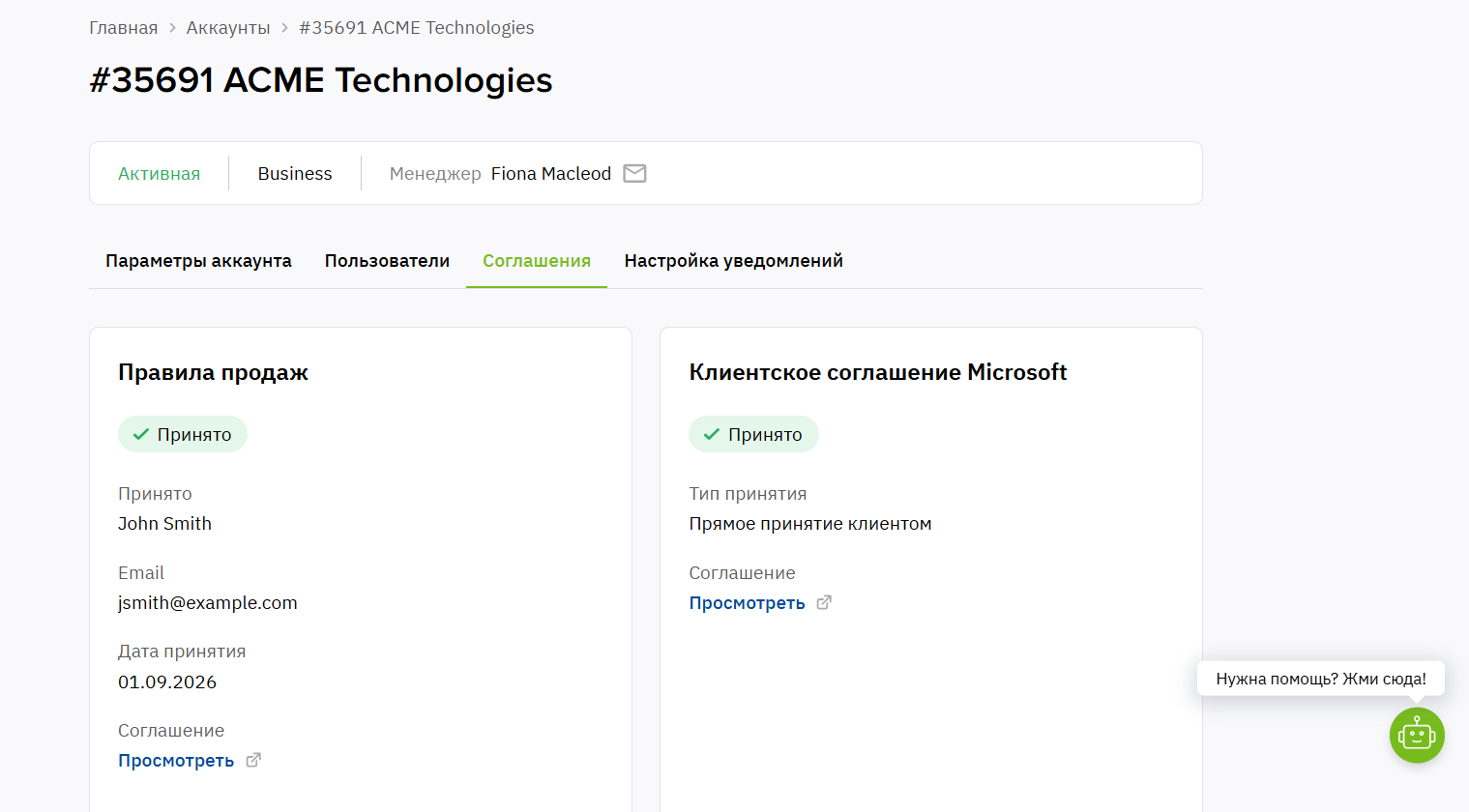
Task: Navigate to Аккаунты breadcrumb link
Action: [x=228, y=28]
